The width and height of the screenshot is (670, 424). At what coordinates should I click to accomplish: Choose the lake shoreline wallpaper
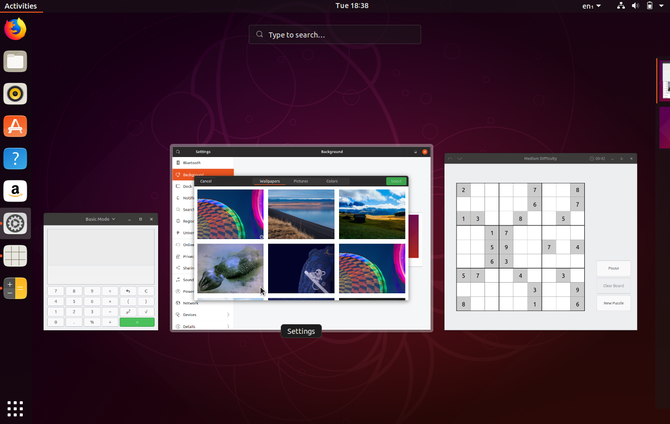(301, 214)
